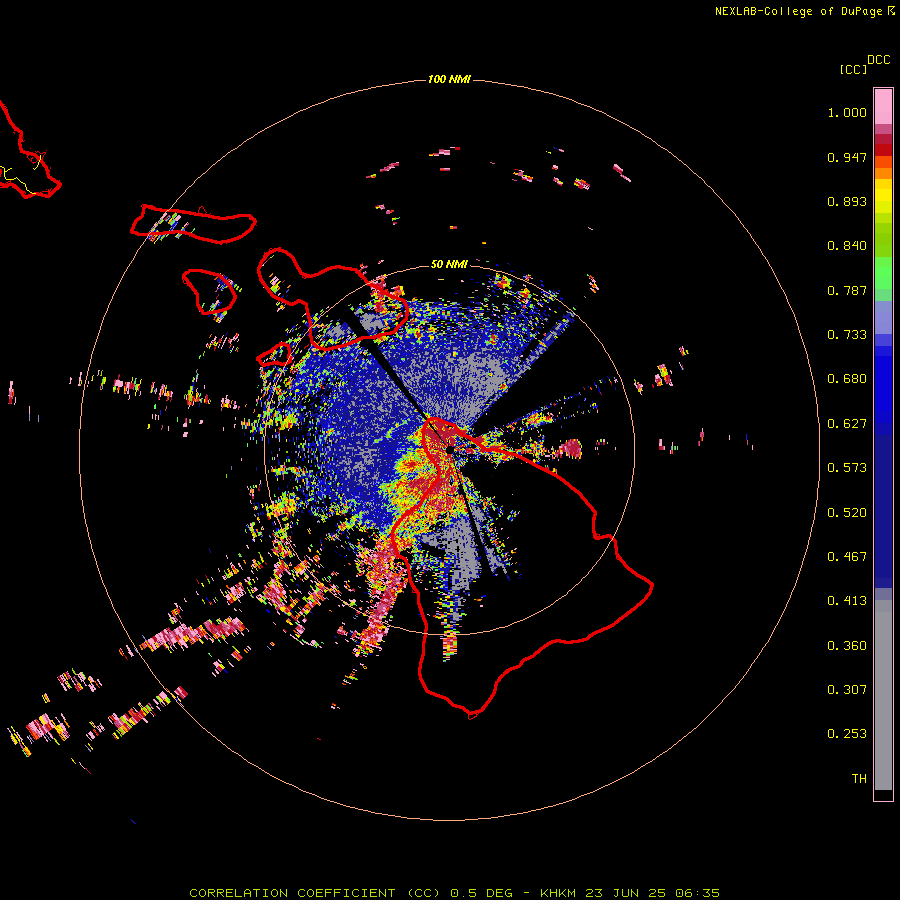Pick the yellow band of the color bar

(x=883, y=196)
